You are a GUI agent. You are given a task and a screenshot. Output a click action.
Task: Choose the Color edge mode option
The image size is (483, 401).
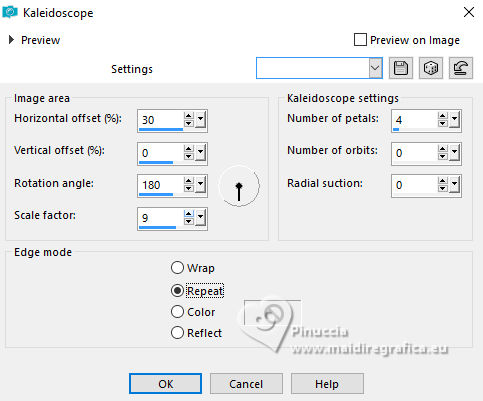click(x=177, y=312)
